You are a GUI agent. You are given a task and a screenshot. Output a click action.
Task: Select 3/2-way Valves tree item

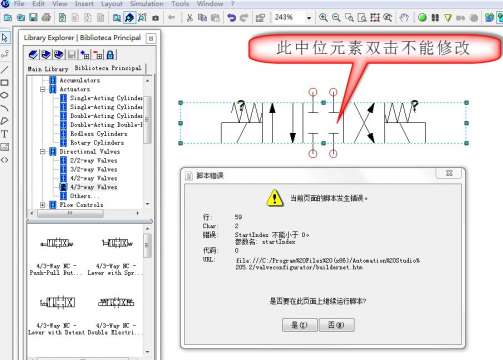pos(93,169)
